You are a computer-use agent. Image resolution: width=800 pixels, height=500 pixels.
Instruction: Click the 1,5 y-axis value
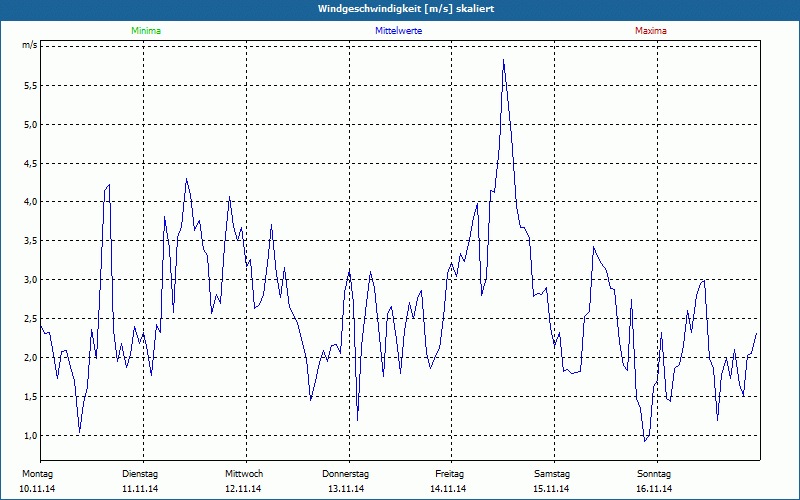(x=31, y=396)
